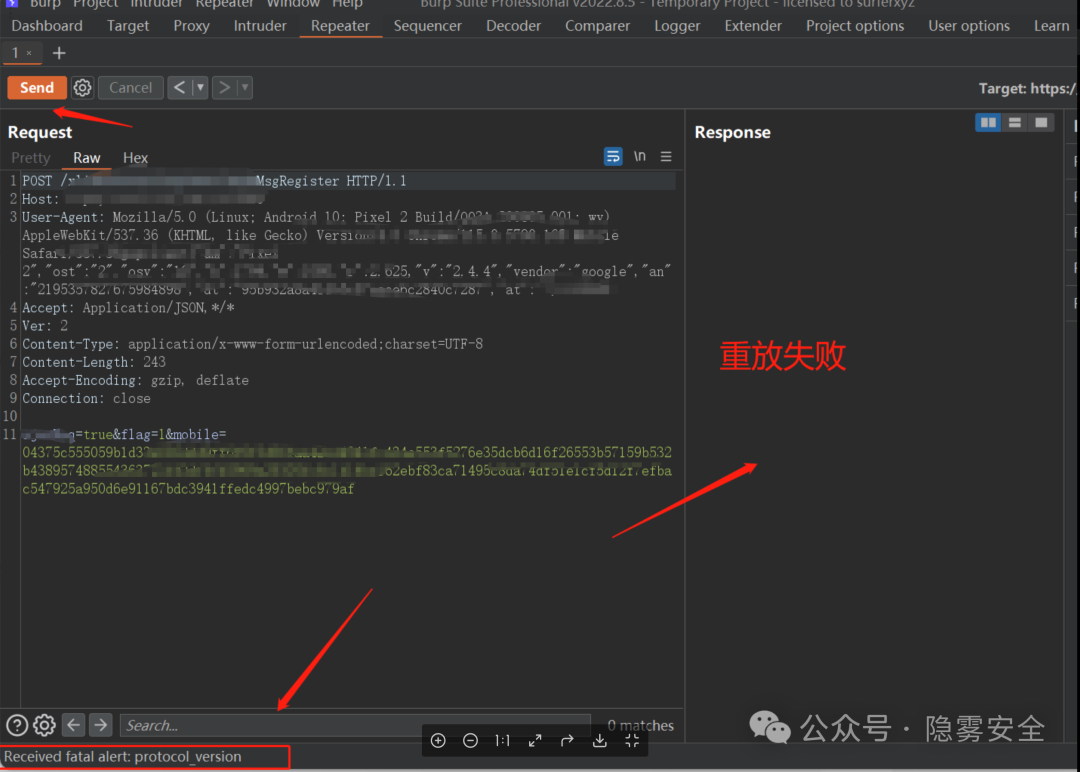
Task: Click the Ver: 2 header line
Action: coord(45,326)
